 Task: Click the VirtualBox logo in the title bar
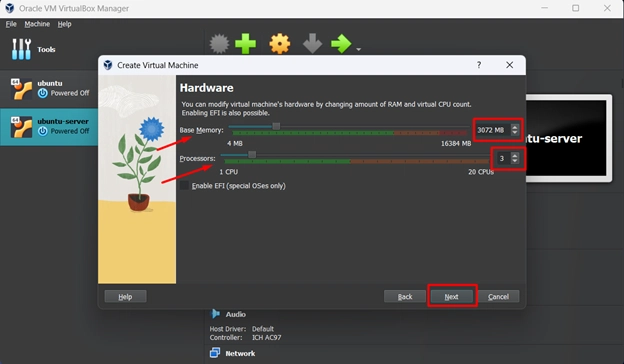coord(10,8)
